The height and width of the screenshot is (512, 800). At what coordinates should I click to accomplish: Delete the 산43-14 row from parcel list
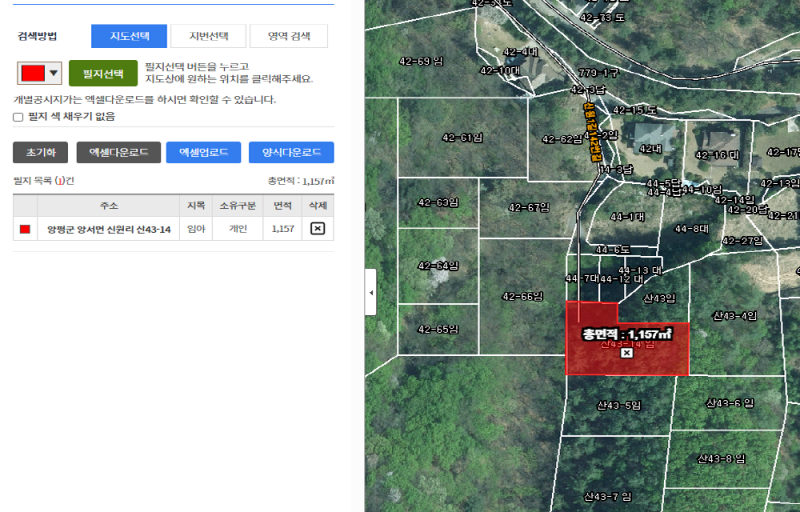(317, 229)
